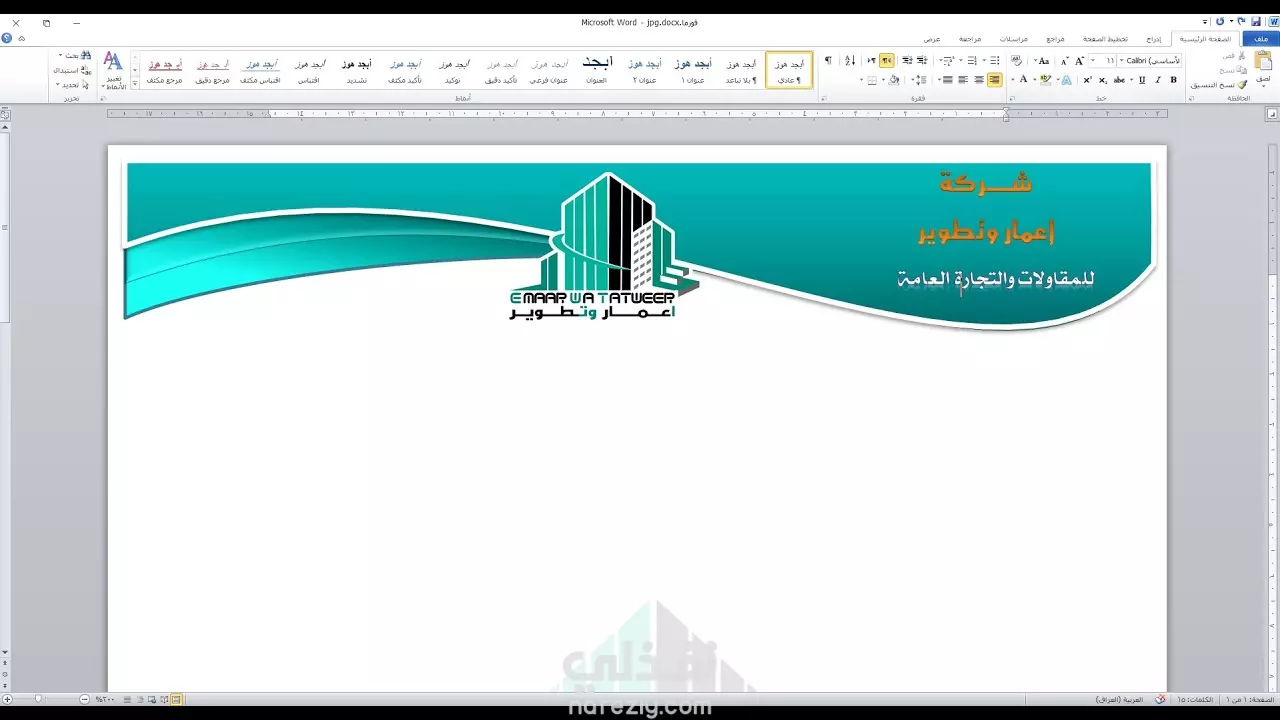
Task: Click the subscript x₂ icon
Action: [x=1103, y=80]
